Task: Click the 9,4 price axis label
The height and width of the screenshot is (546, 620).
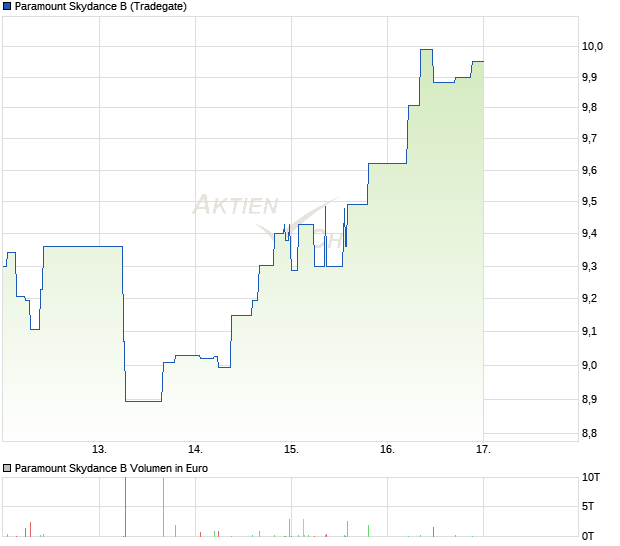Action: (x=590, y=233)
